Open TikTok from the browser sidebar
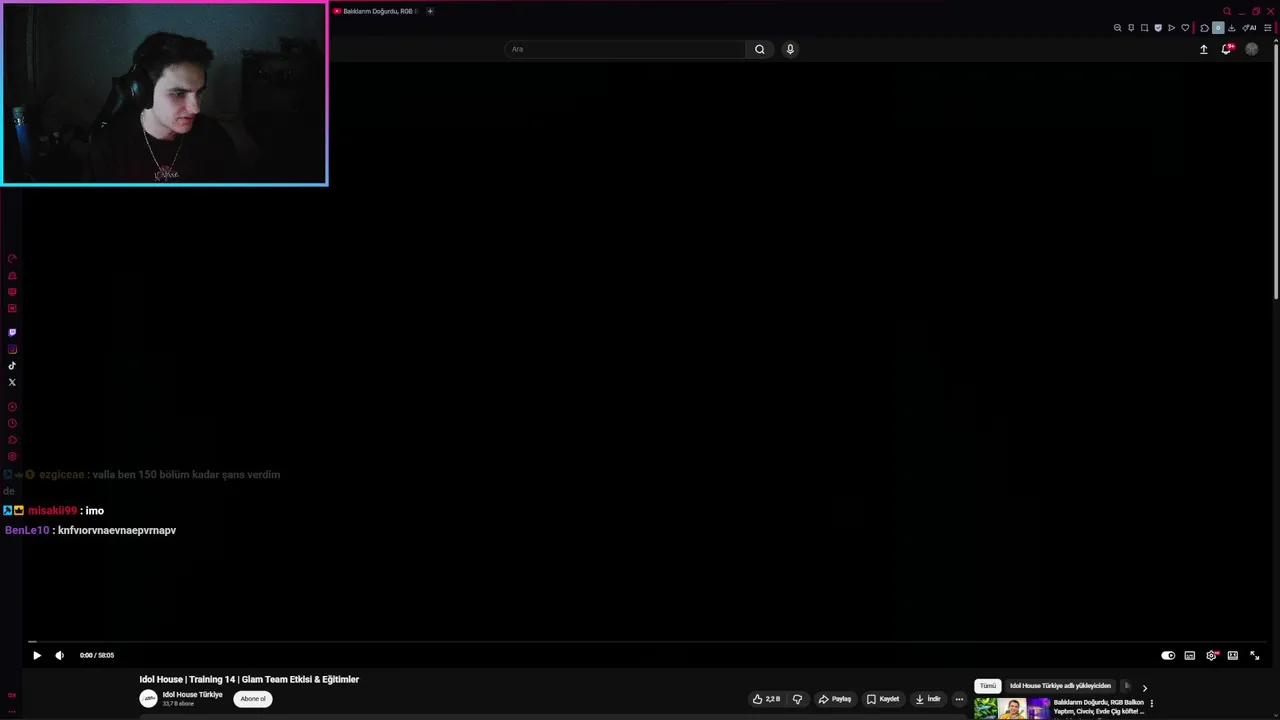The width and height of the screenshot is (1280, 720). click(x=12, y=366)
